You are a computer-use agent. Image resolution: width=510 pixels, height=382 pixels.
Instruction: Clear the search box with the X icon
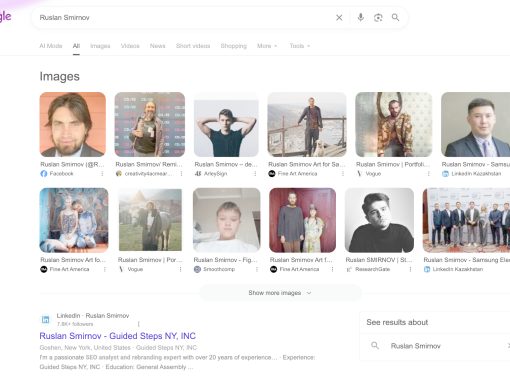tap(339, 18)
